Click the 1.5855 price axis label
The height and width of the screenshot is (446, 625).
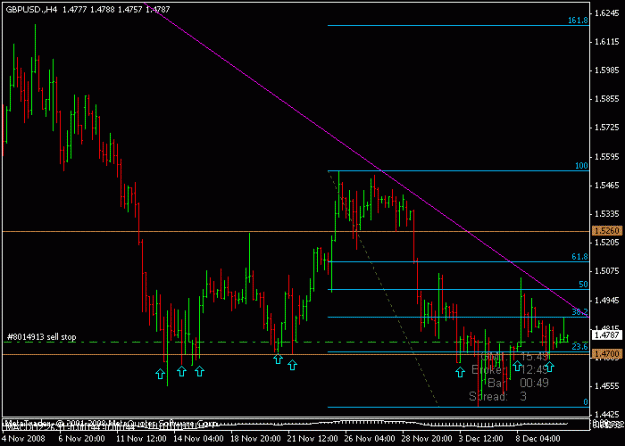coord(607,99)
